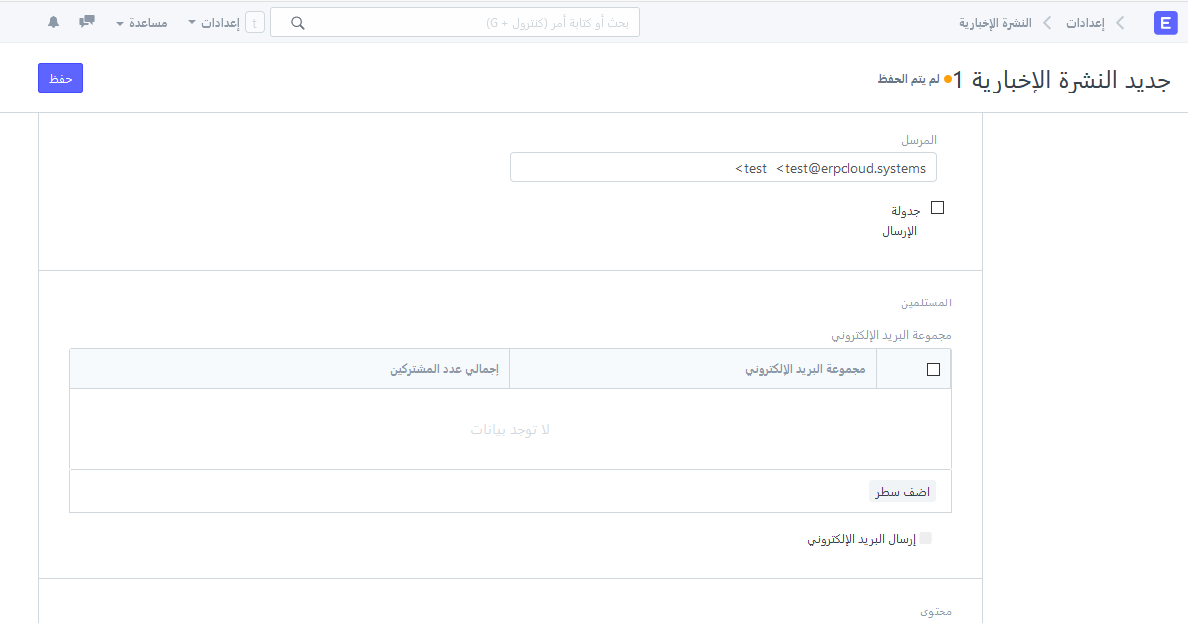Viewport: 1188px width, 623px height.
Task: Click the المستلمين section heading
Action: pos(926,302)
